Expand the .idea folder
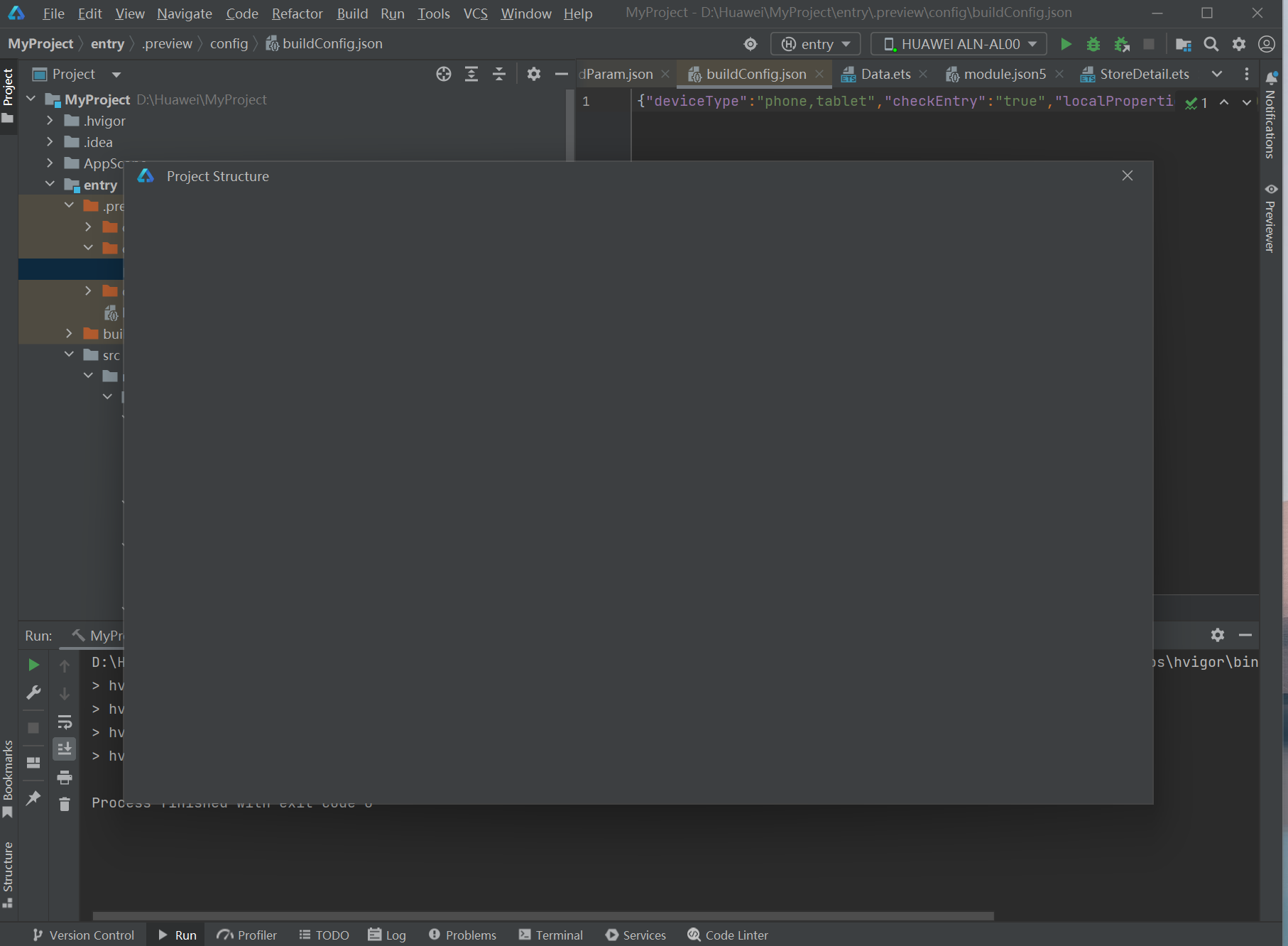1288x946 pixels. click(x=50, y=142)
